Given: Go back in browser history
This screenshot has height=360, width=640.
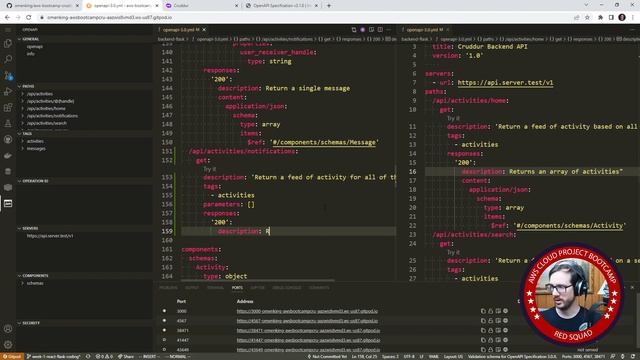Looking at the screenshot, I should (x=7, y=18).
